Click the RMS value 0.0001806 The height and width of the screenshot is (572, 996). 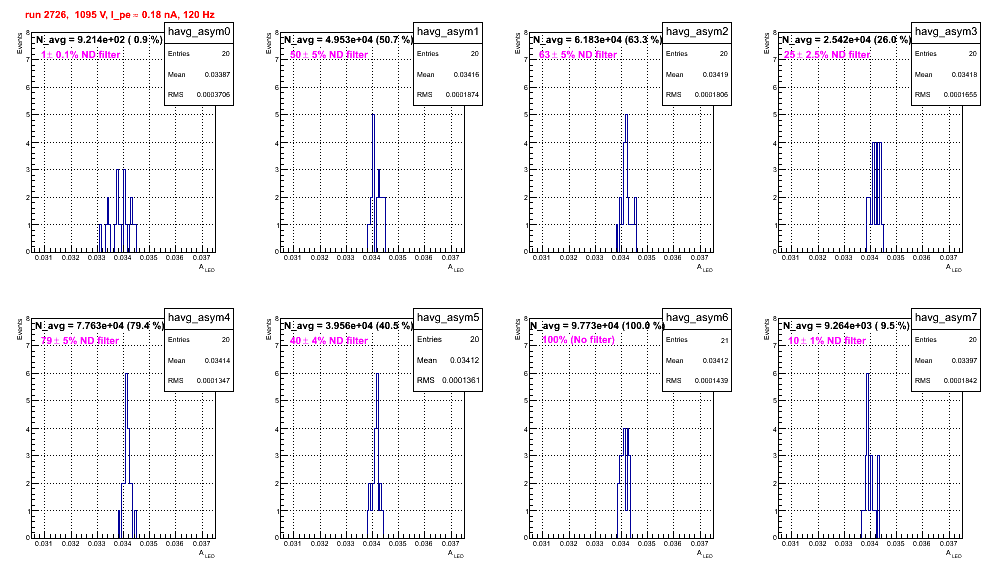(711, 95)
